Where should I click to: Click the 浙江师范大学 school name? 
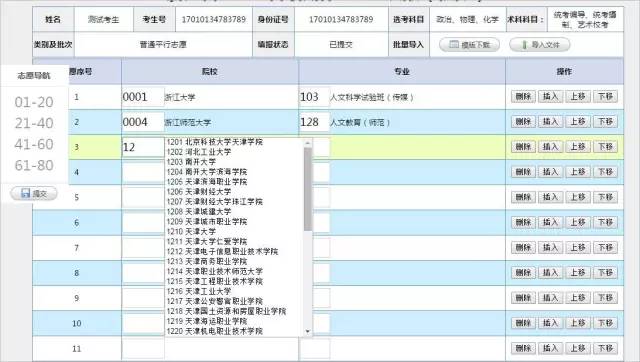188,122
